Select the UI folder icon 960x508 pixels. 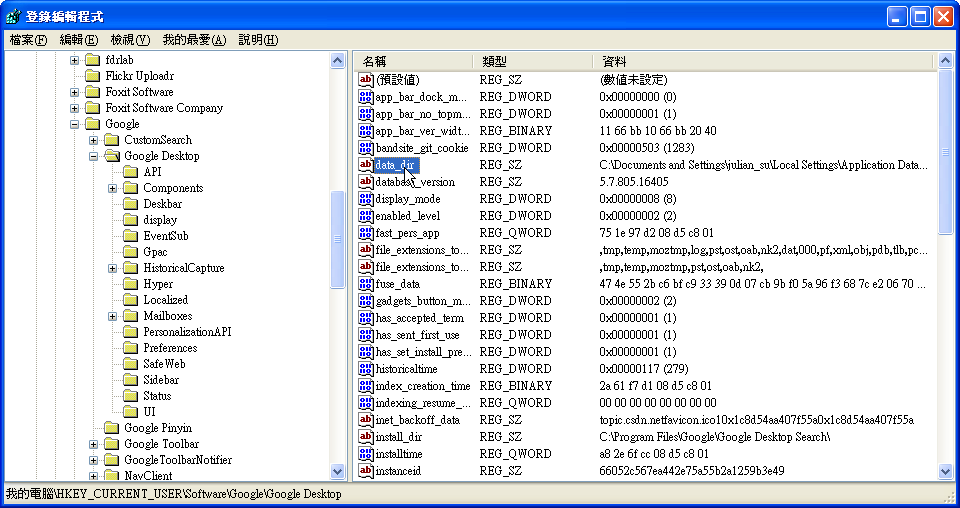[x=130, y=411]
